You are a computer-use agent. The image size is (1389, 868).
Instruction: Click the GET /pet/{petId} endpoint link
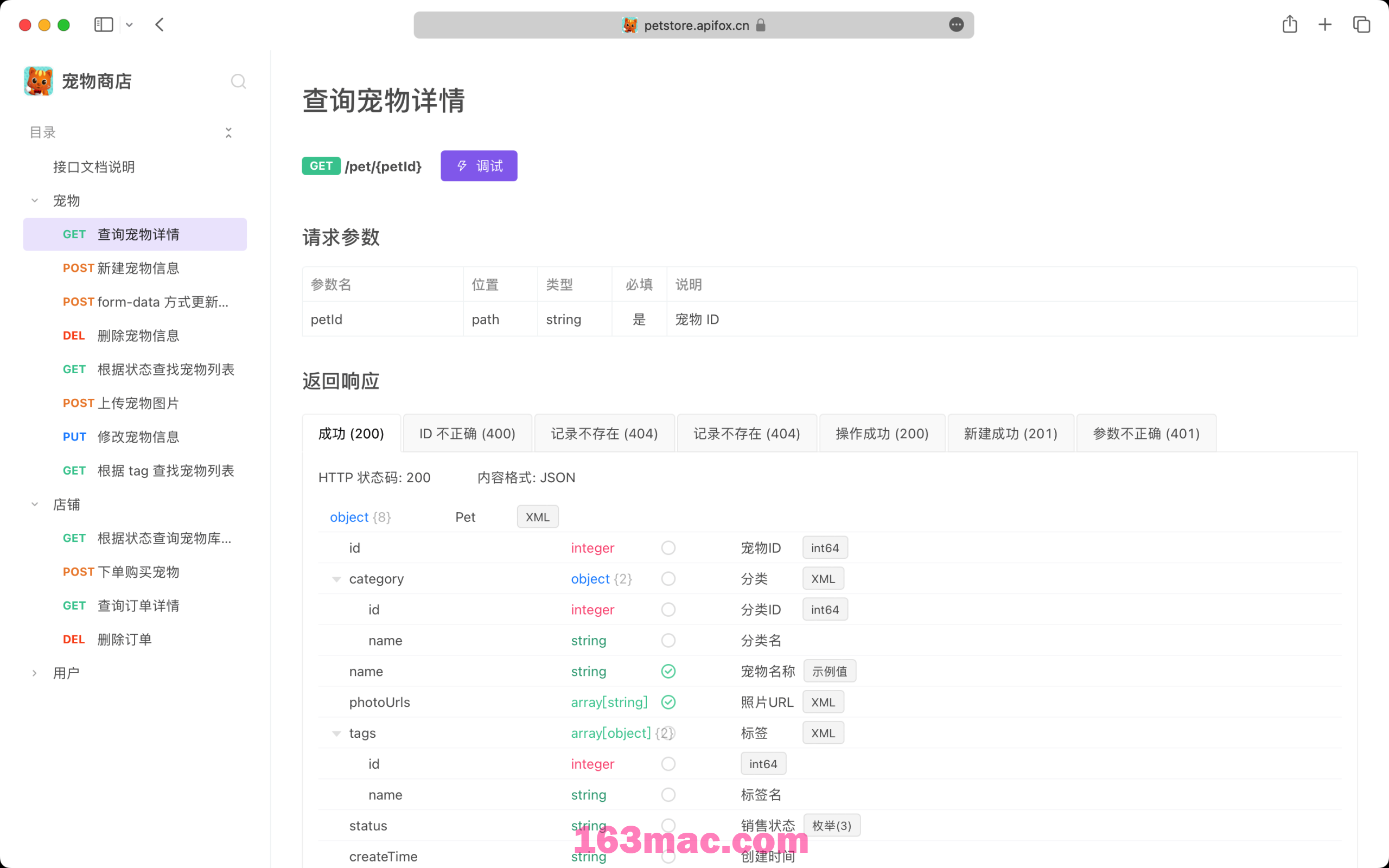tap(365, 166)
